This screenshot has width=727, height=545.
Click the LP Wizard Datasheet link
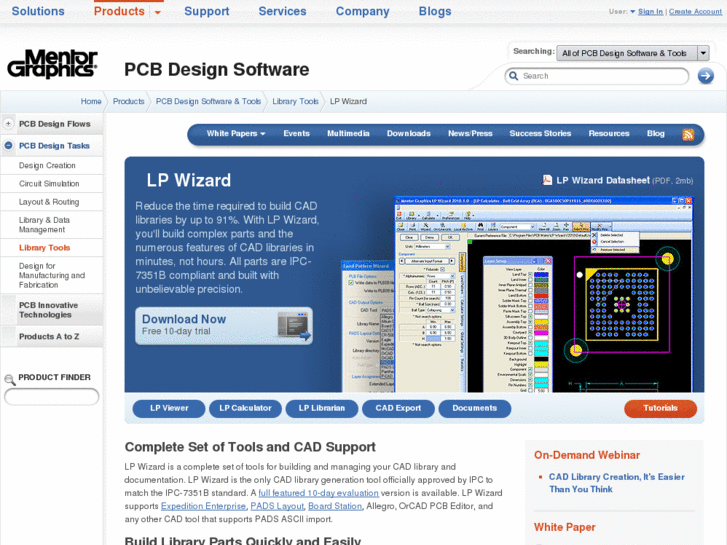603,180
